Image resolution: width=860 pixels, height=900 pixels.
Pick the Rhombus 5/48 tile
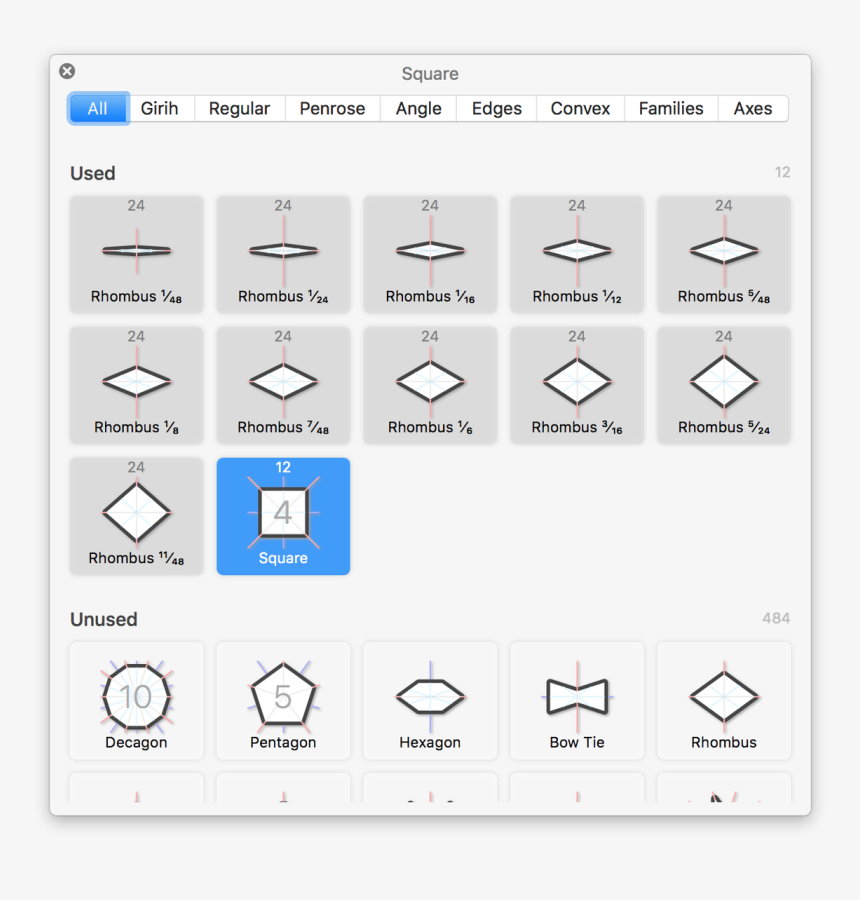[723, 254]
